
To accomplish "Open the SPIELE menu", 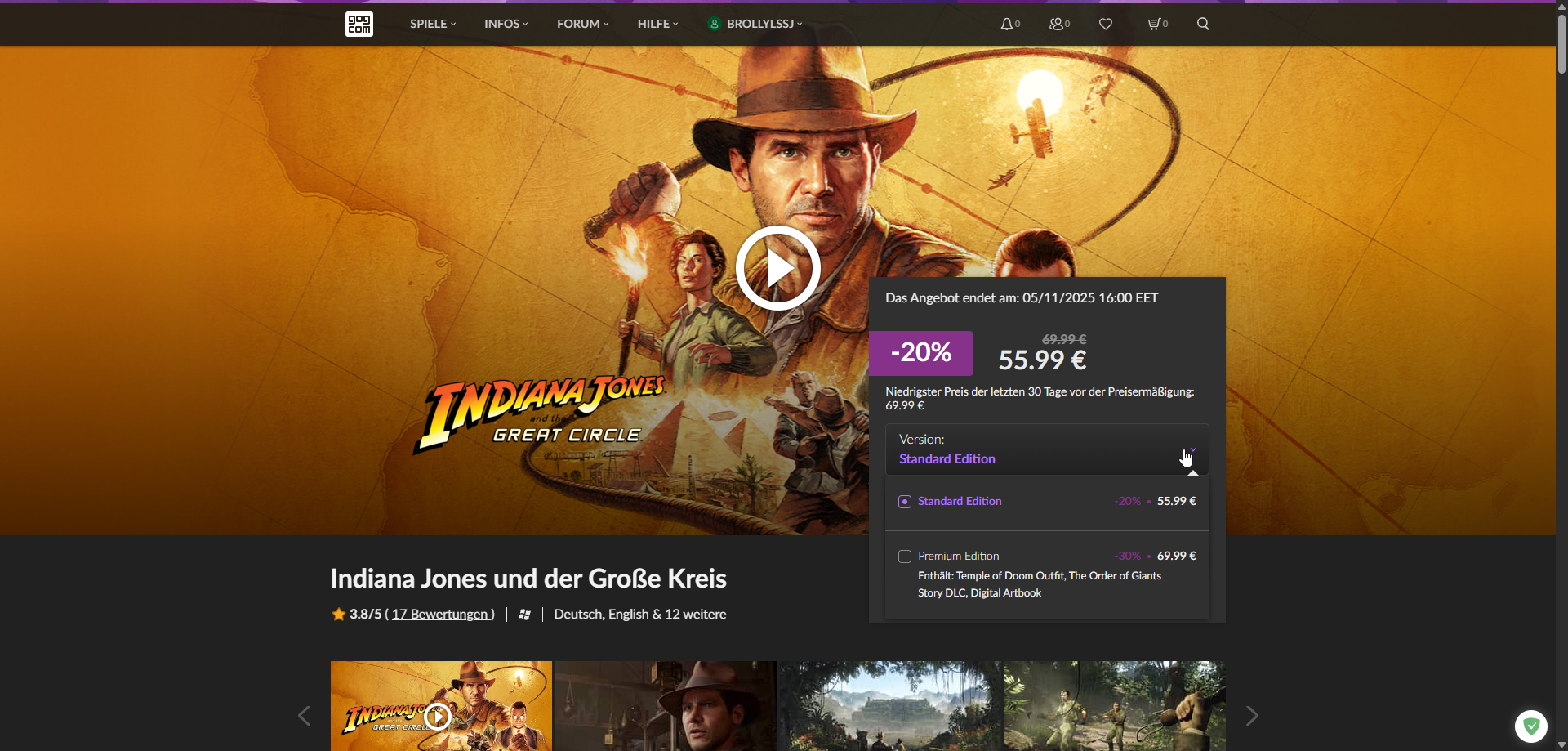I will pyautogui.click(x=433, y=24).
